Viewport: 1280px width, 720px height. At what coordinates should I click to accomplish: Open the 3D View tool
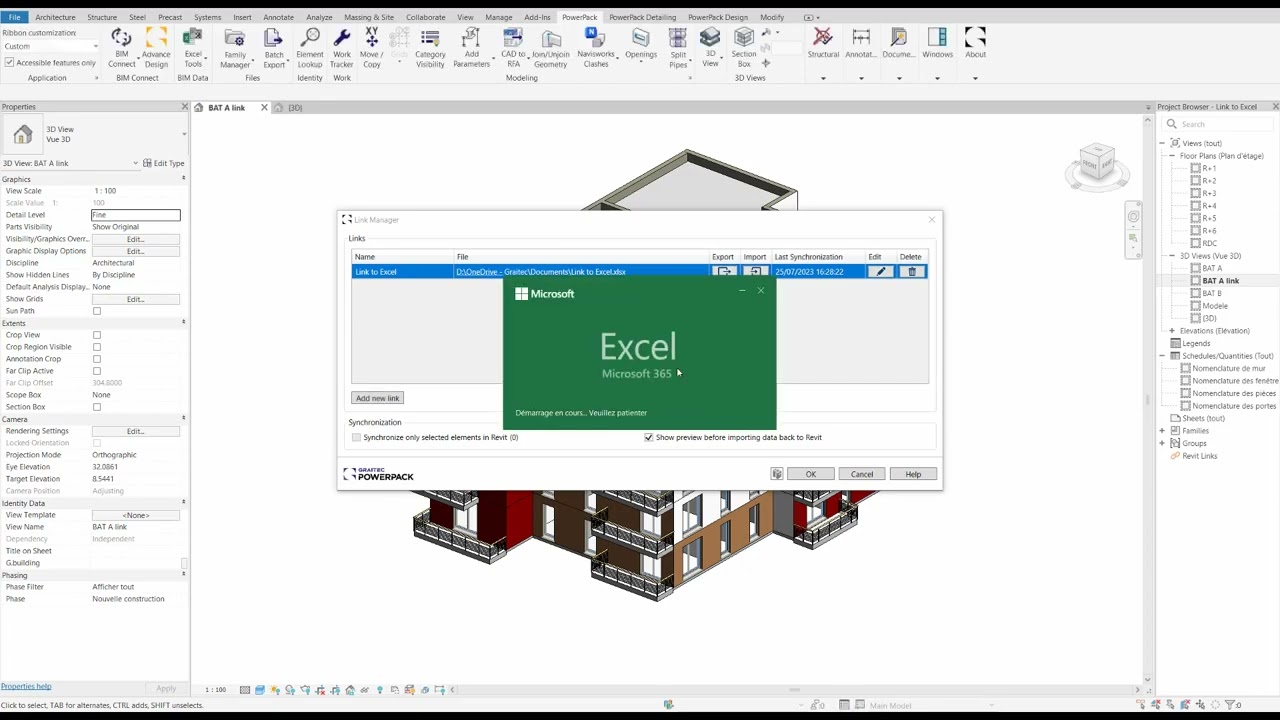coord(710,47)
